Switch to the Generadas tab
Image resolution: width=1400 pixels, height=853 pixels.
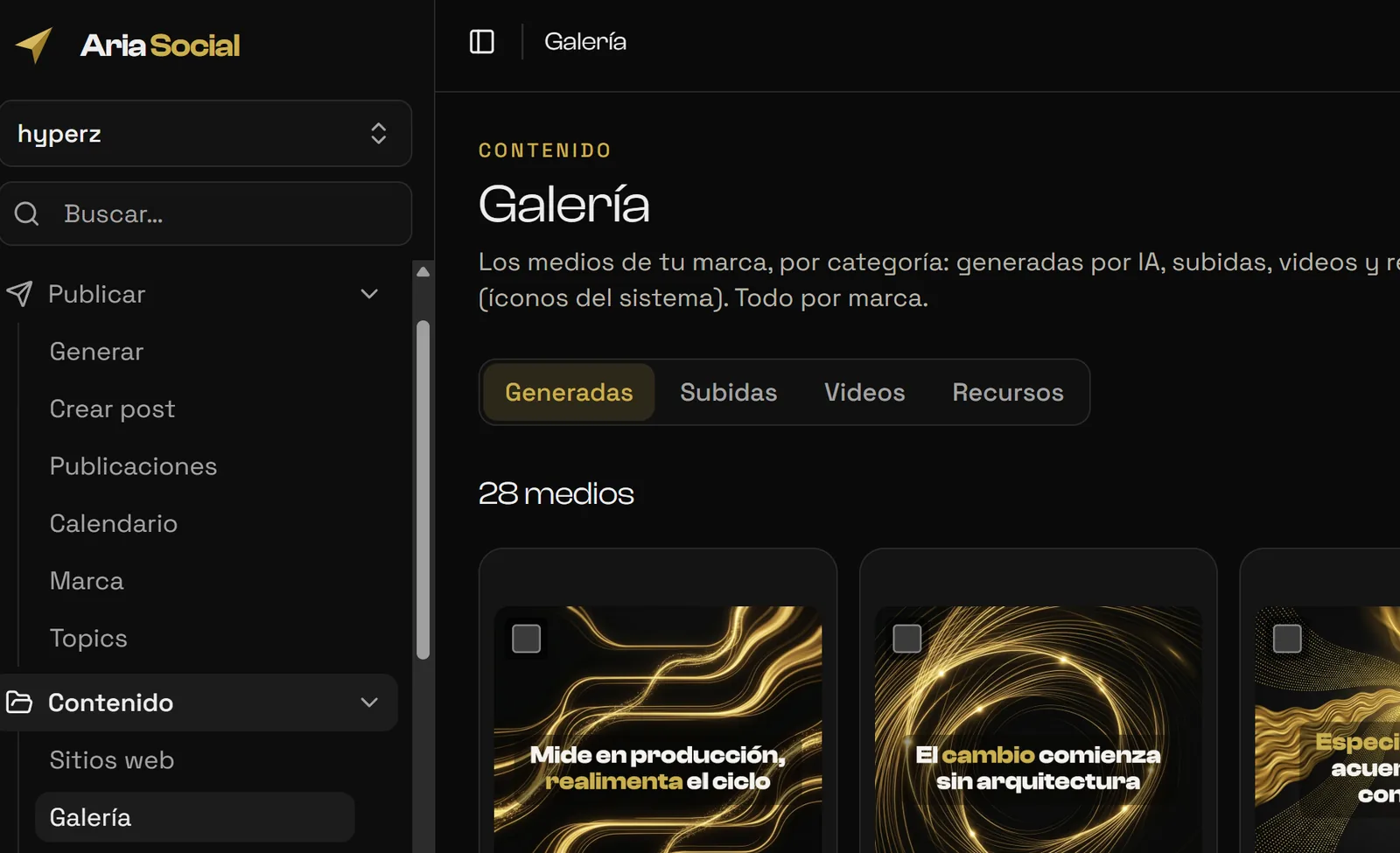click(x=569, y=392)
